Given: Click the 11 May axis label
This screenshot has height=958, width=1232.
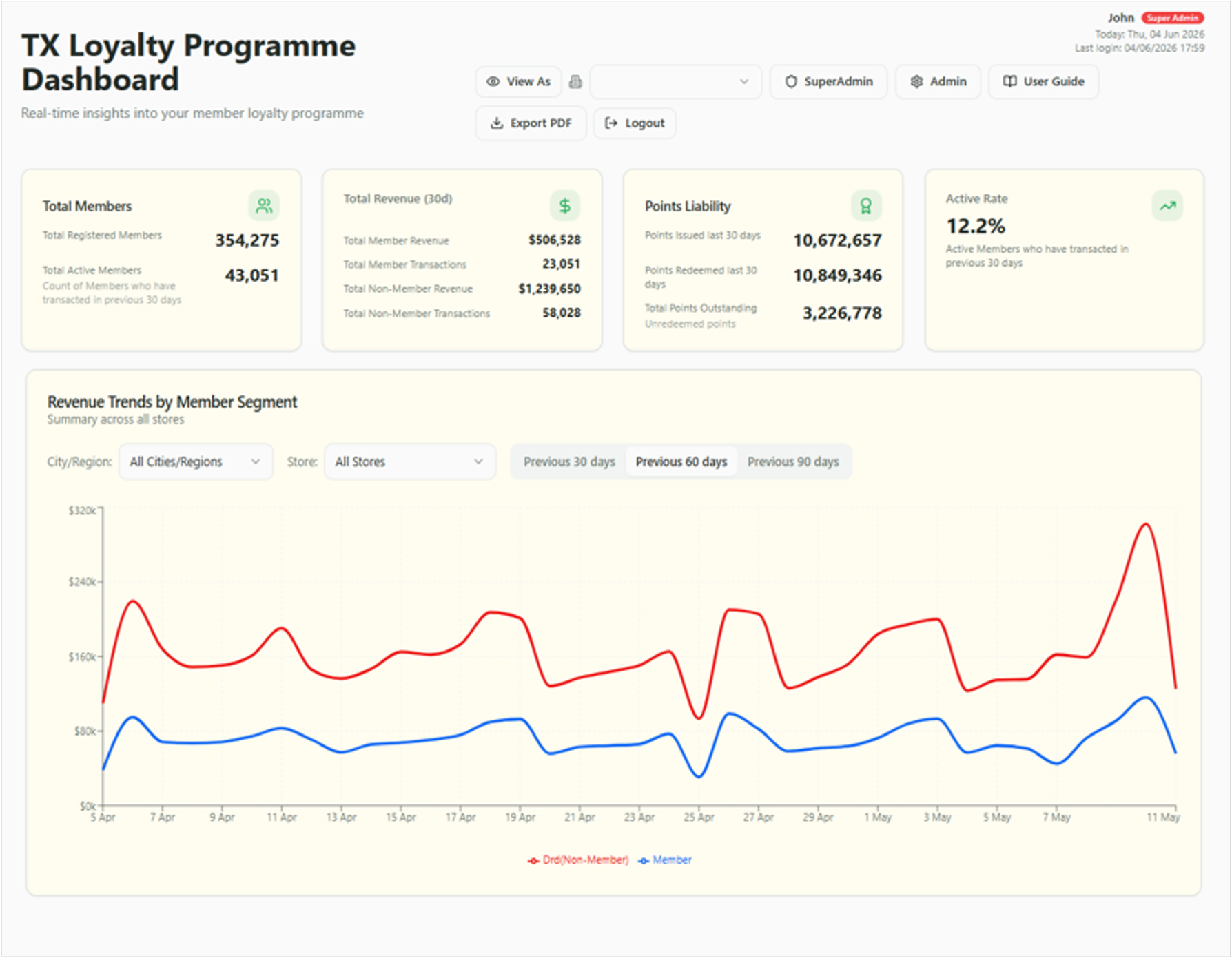Looking at the screenshot, I should (x=1163, y=818).
